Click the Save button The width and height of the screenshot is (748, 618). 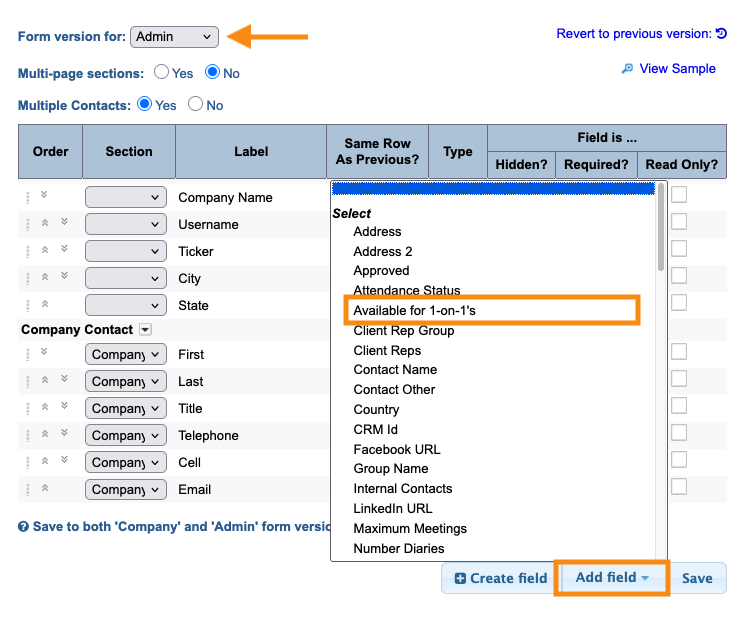point(696,578)
